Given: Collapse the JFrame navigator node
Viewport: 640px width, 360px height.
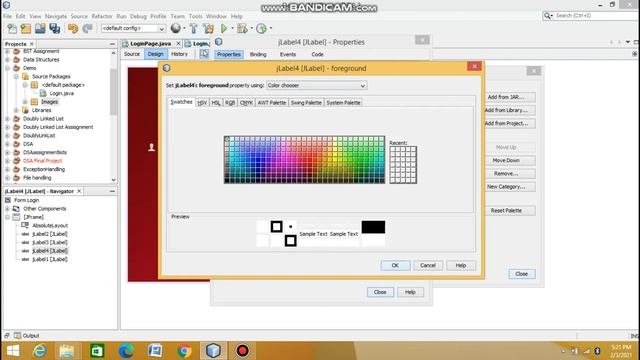Looking at the screenshot, I should point(7,217).
